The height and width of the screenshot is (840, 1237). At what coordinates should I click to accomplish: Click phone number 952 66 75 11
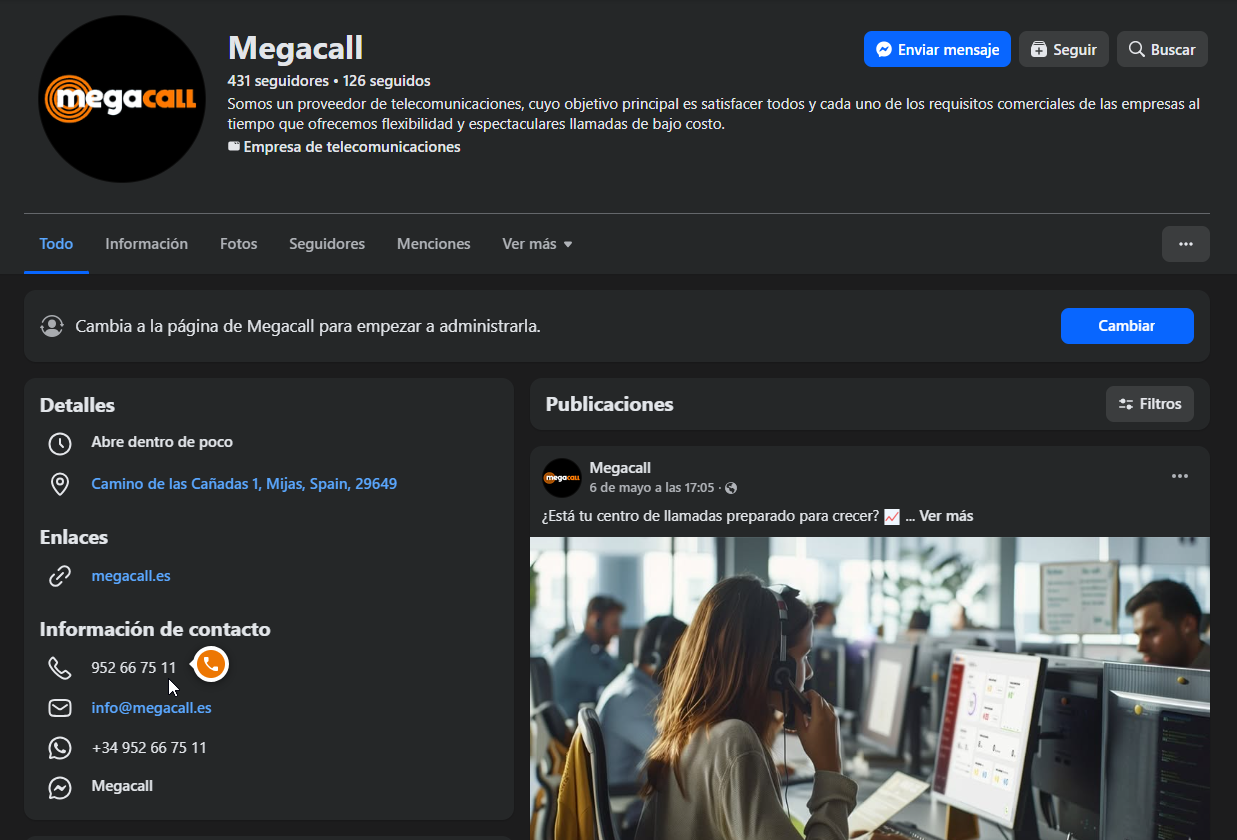pyautogui.click(x=133, y=668)
